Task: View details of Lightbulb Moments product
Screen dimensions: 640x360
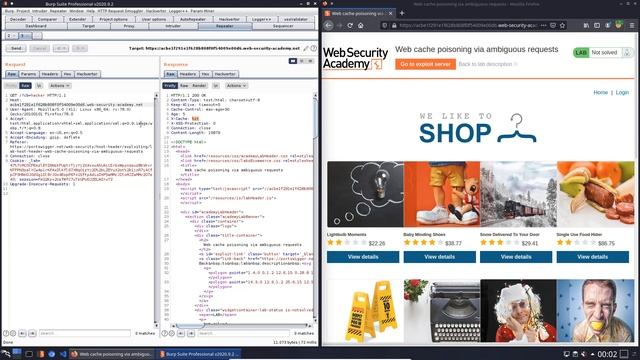Action: [363, 257]
